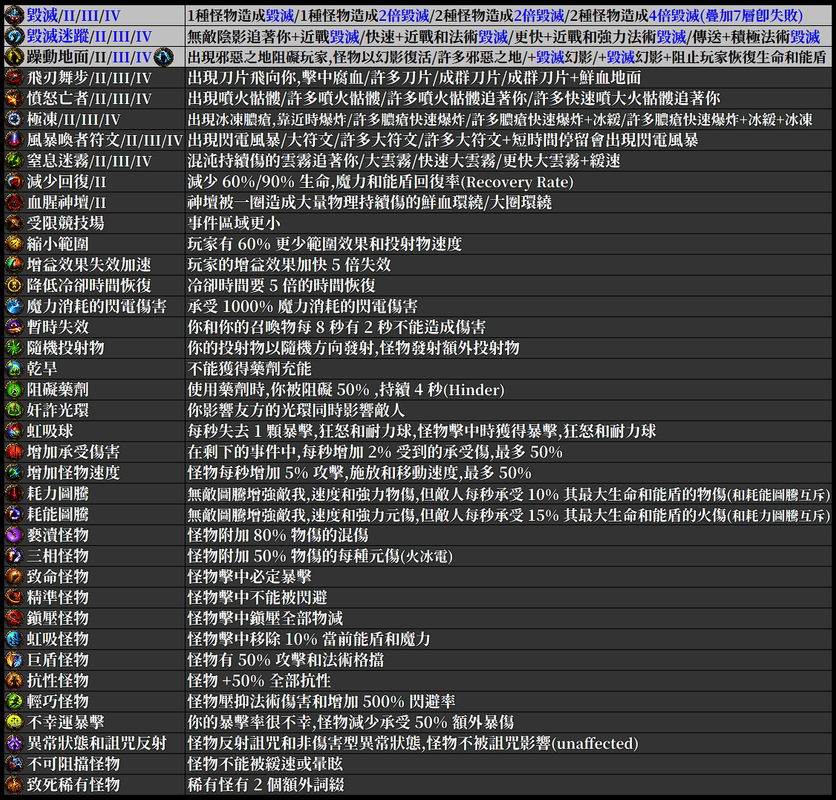Click the 巨盾怪物 icon
The width and height of the screenshot is (836, 800).
coord(14,660)
